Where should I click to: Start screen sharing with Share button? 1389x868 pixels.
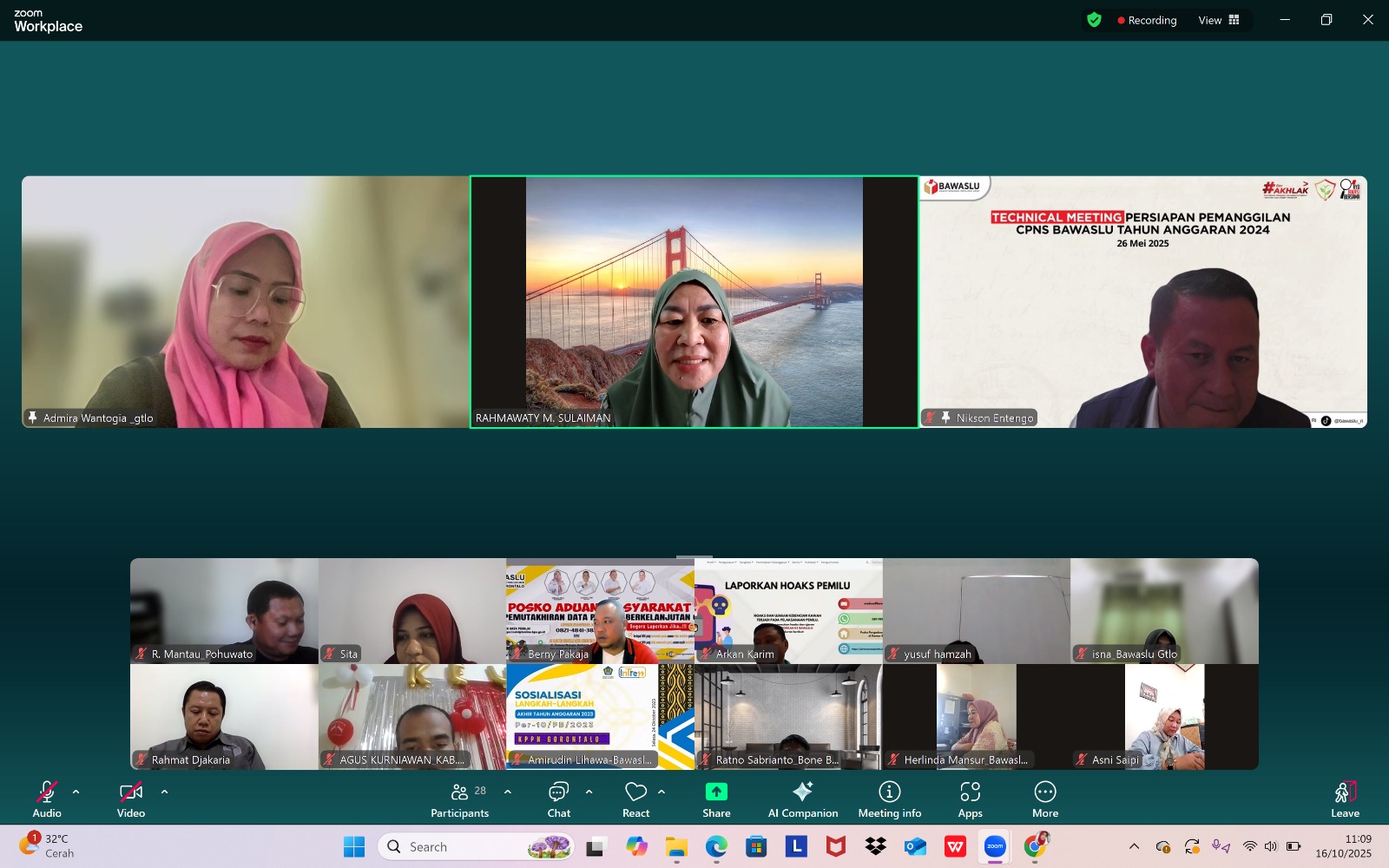coord(716,799)
